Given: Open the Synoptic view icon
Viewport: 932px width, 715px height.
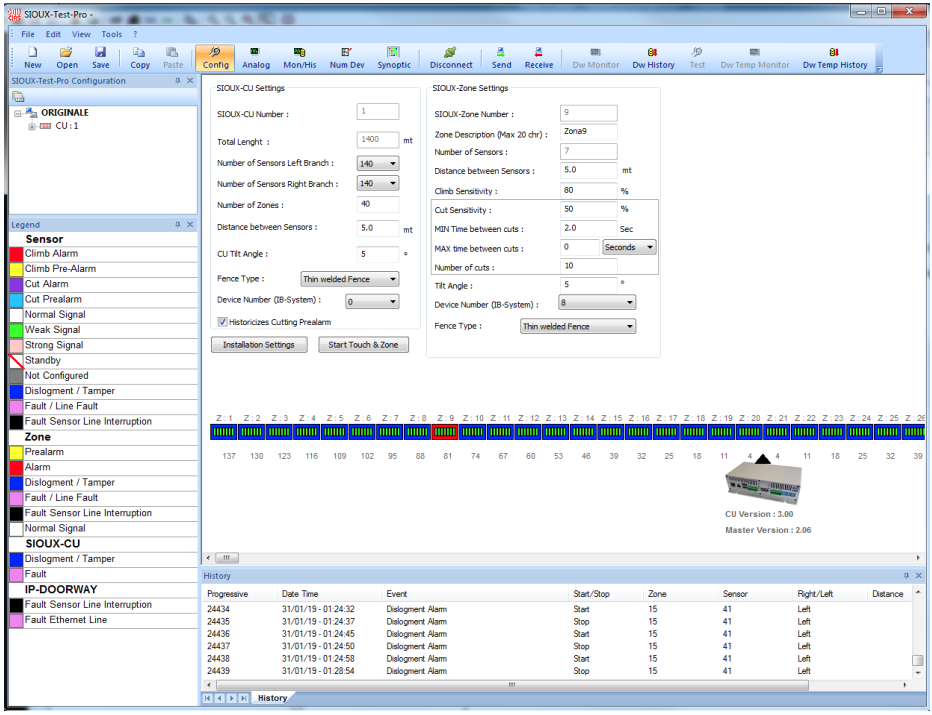Looking at the screenshot, I should click(393, 58).
